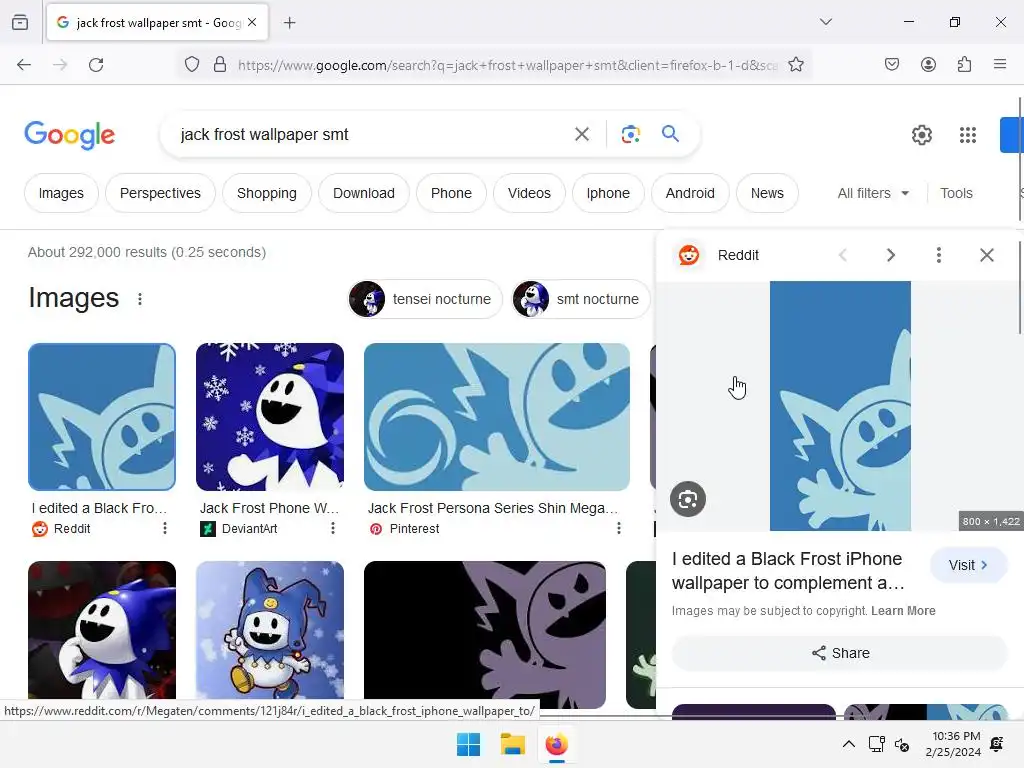The image size is (1024, 768).
Task: Open options for the Reddit result
Action: coord(165,528)
